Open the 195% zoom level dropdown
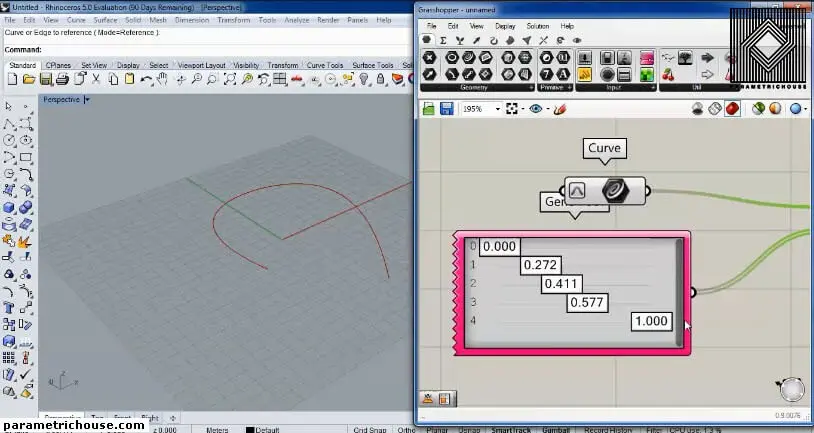This screenshot has width=814, height=433. pos(497,108)
